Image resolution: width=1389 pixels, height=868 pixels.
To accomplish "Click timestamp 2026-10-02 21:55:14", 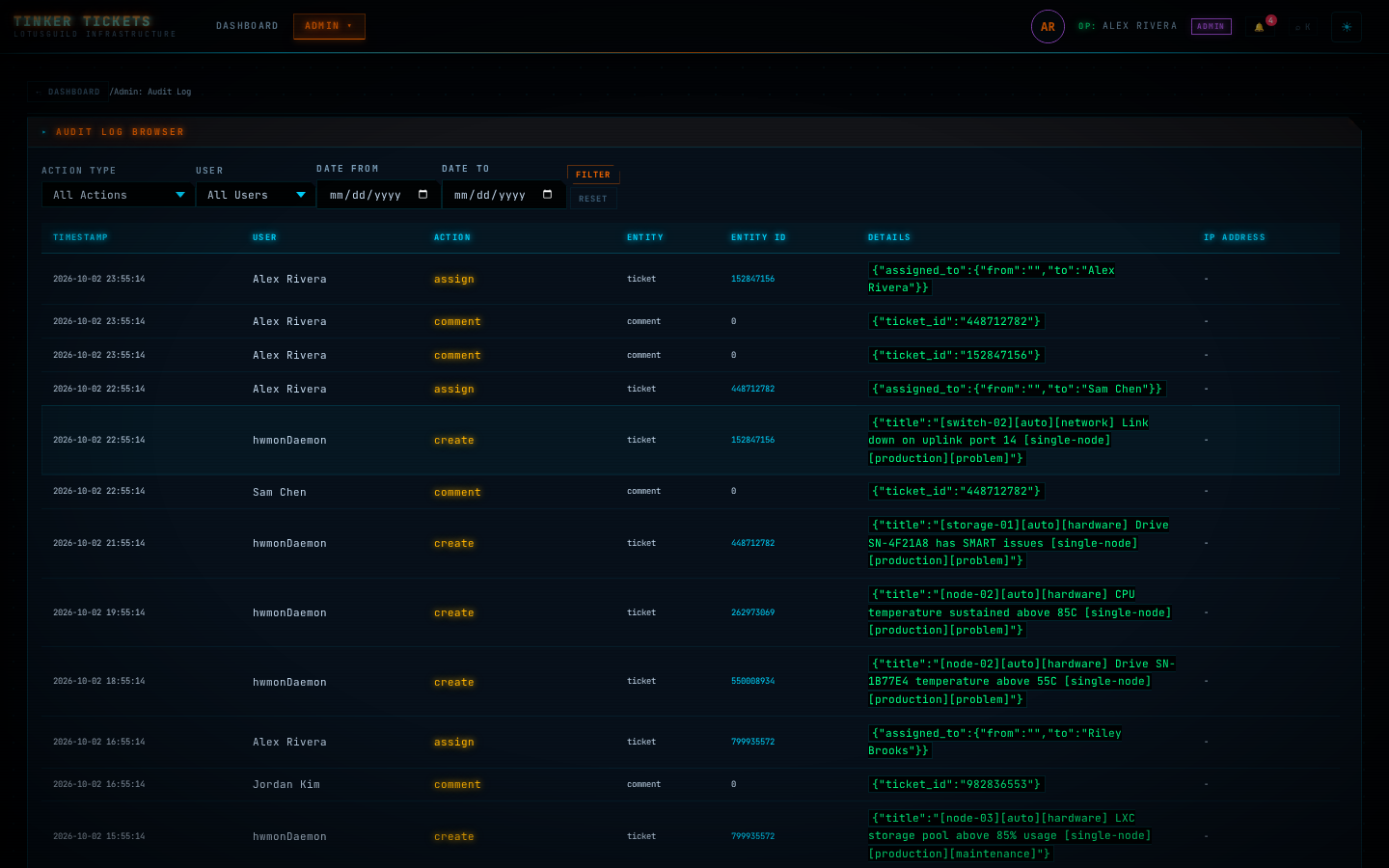I will [99, 543].
